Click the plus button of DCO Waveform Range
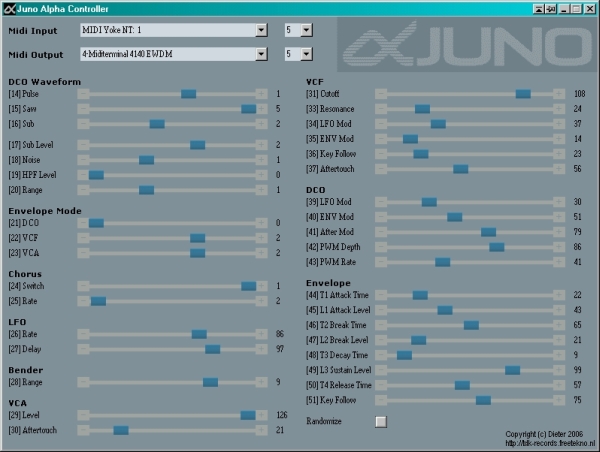Viewport: 600px width, 452px height. coord(261,189)
